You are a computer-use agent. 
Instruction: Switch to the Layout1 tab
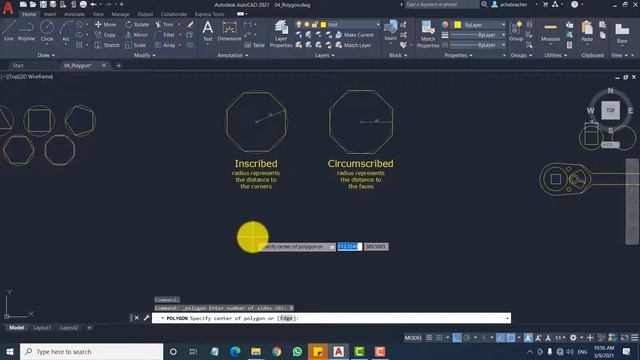(42, 328)
